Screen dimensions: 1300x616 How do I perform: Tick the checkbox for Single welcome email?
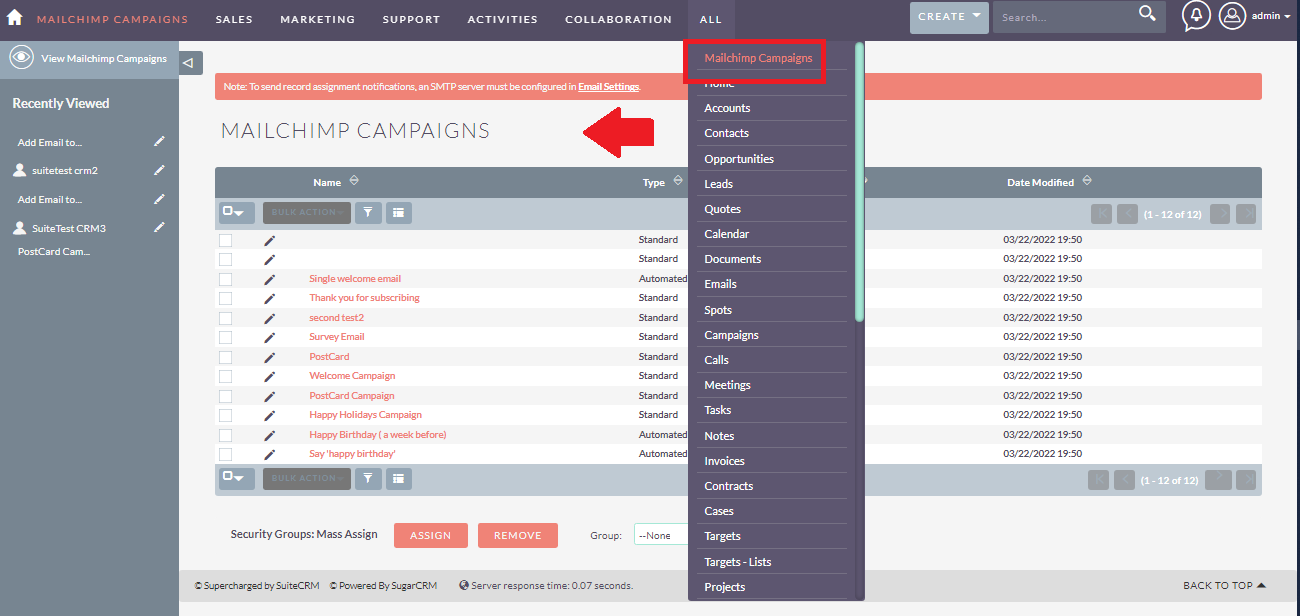tap(225, 279)
